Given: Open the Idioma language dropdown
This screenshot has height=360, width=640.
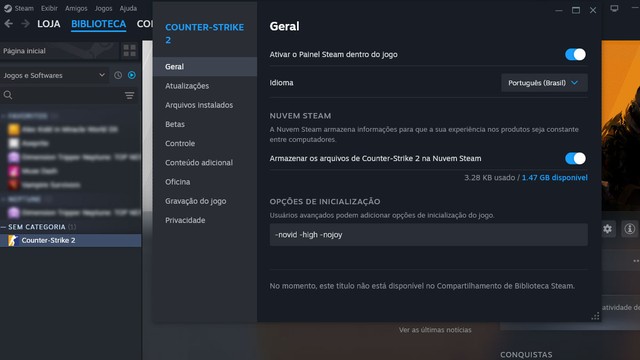Looking at the screenshot, I should click(544, 83).
